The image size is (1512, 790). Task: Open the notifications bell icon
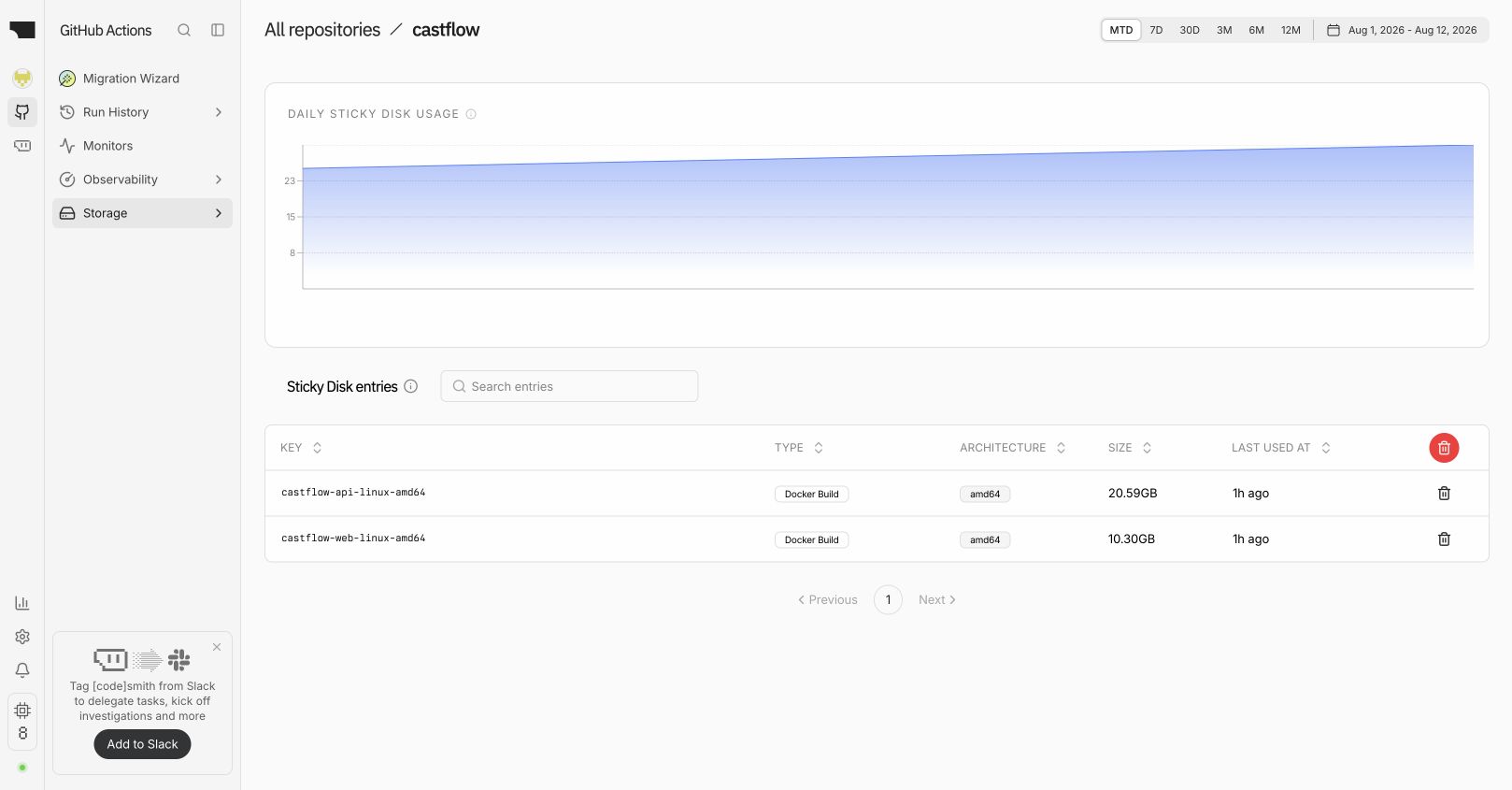(22, 670)
